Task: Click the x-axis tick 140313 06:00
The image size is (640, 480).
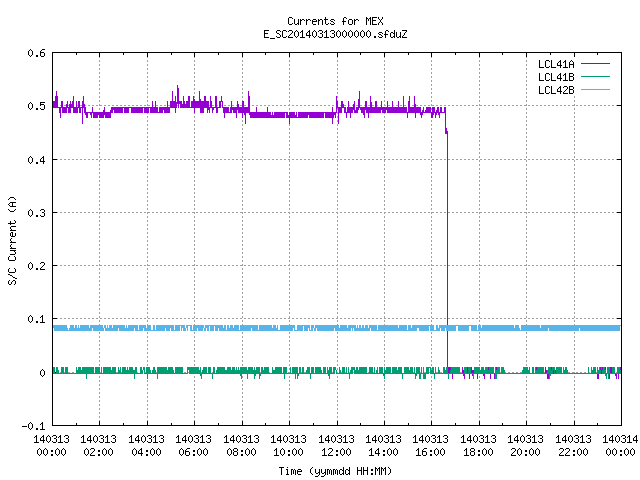Action: (x=193, y=446)
